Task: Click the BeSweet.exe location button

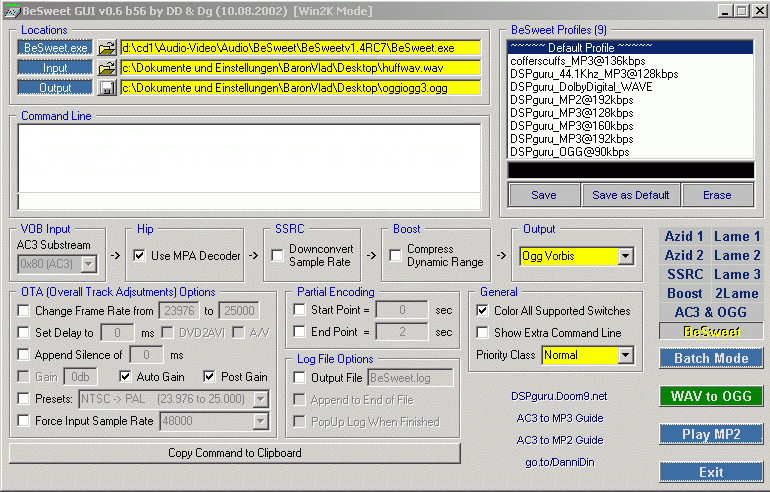Action: (x=55, y=48)
